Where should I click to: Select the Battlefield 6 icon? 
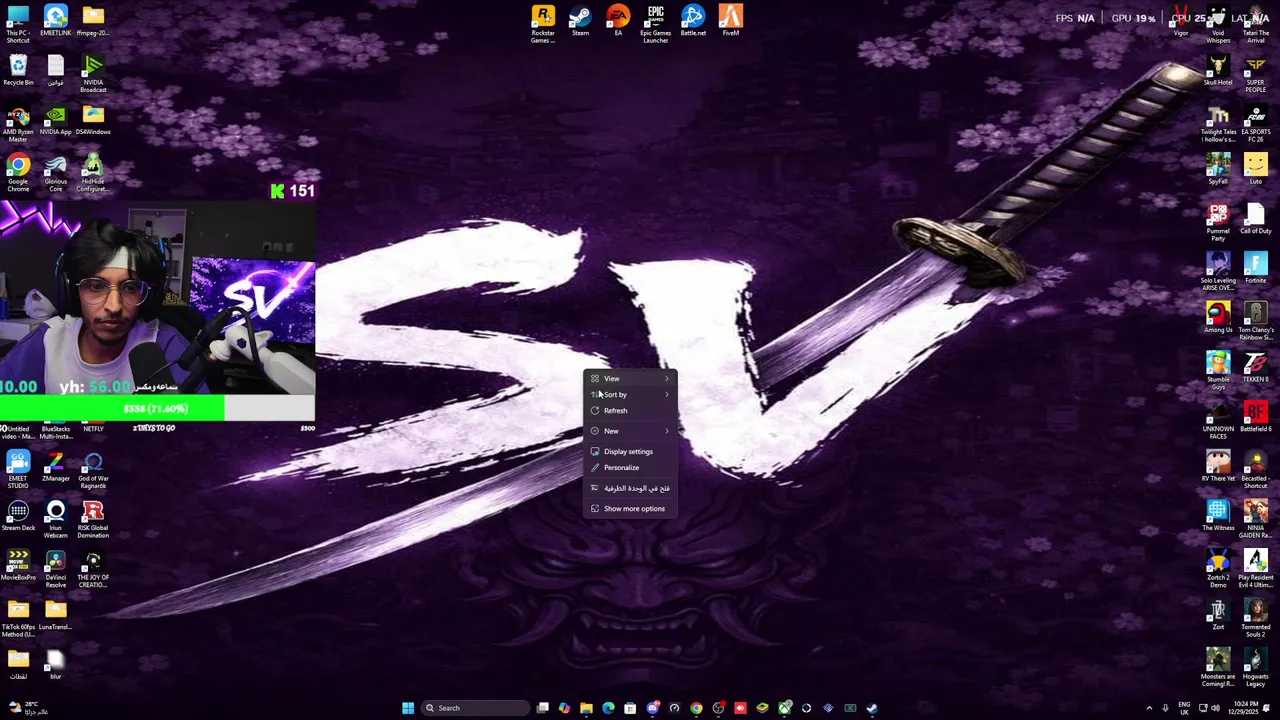point(1256,417)
